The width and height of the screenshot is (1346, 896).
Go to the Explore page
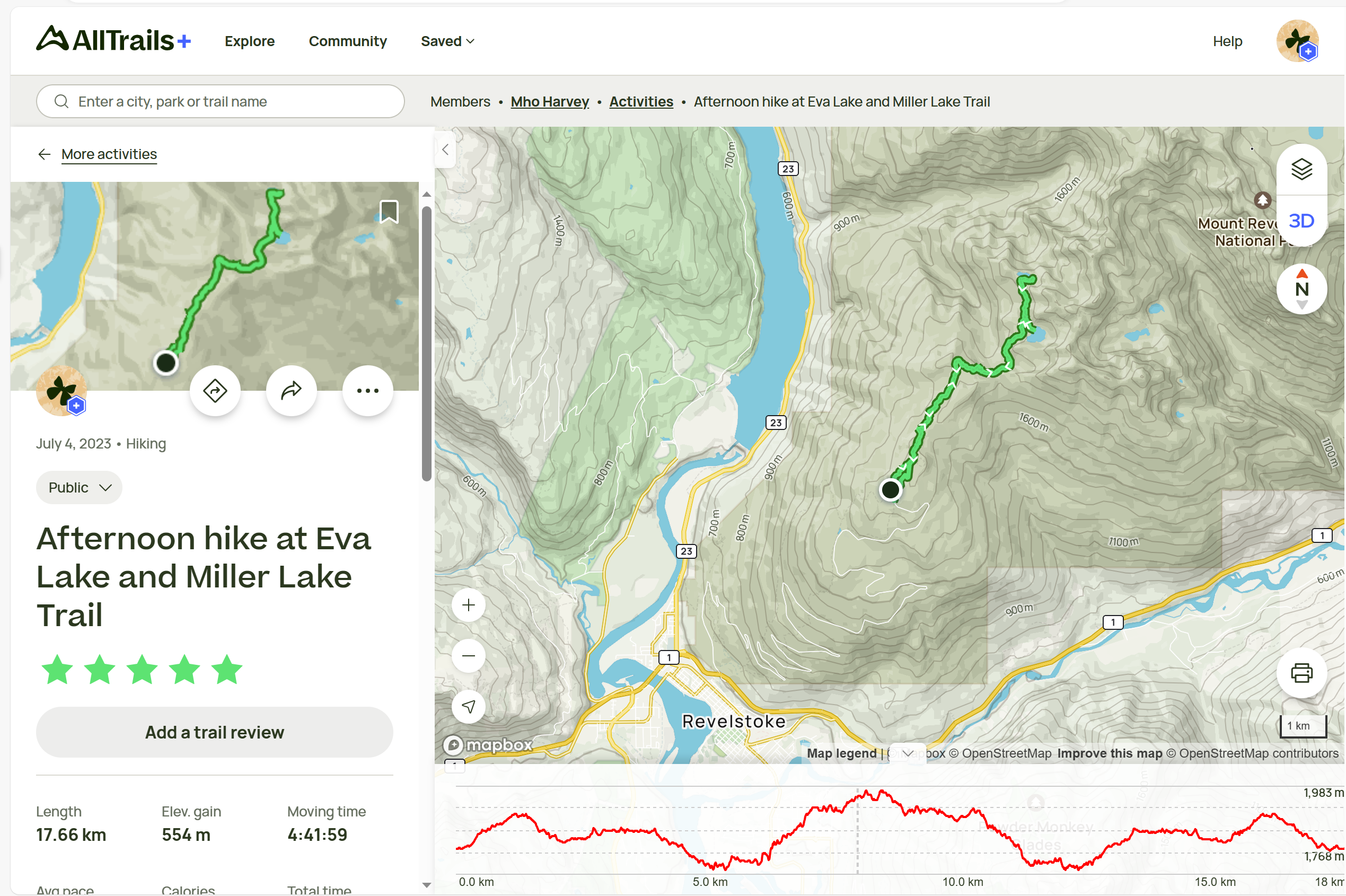(250, 41)
